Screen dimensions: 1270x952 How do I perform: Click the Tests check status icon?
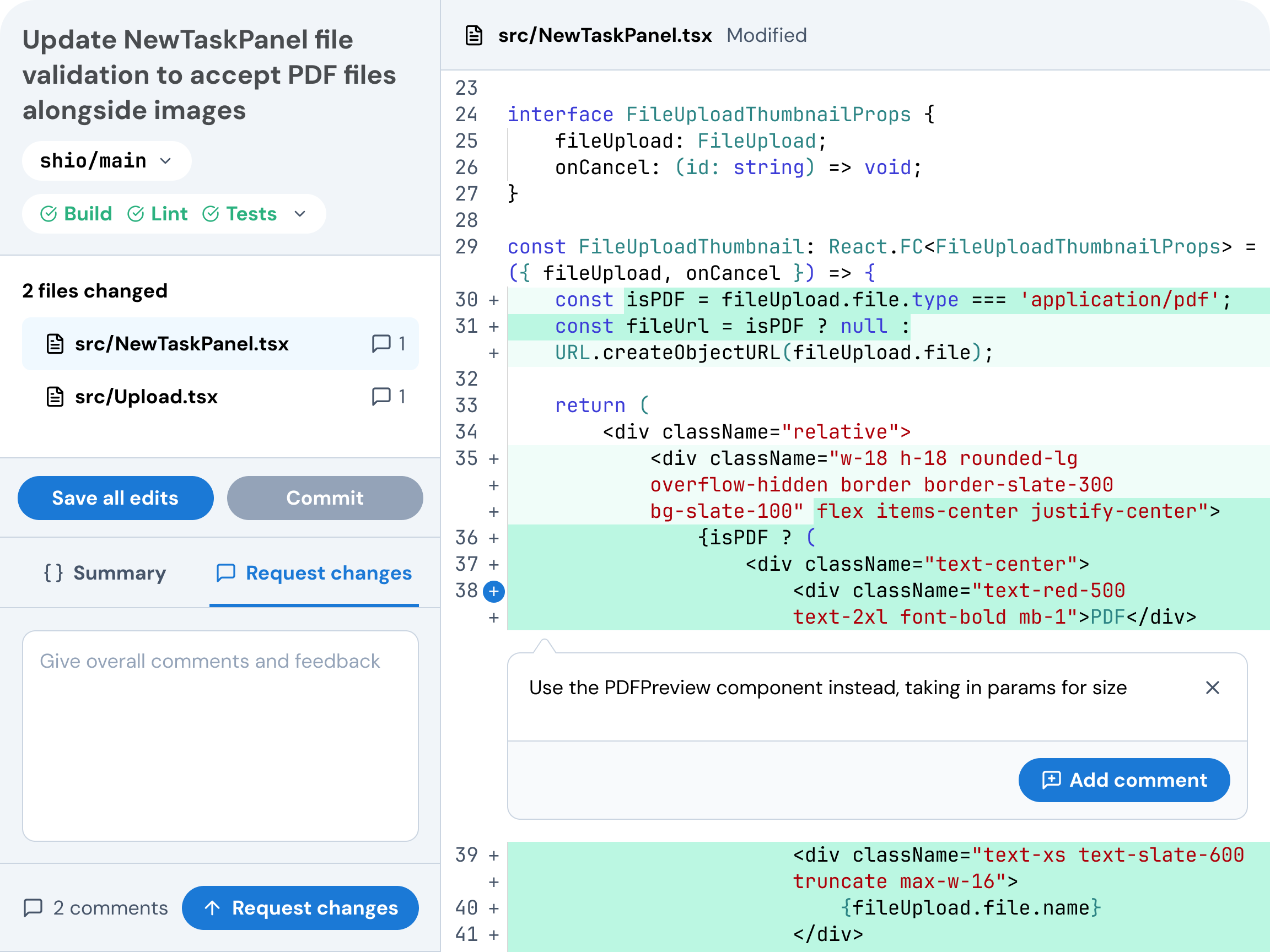point(211,214)
